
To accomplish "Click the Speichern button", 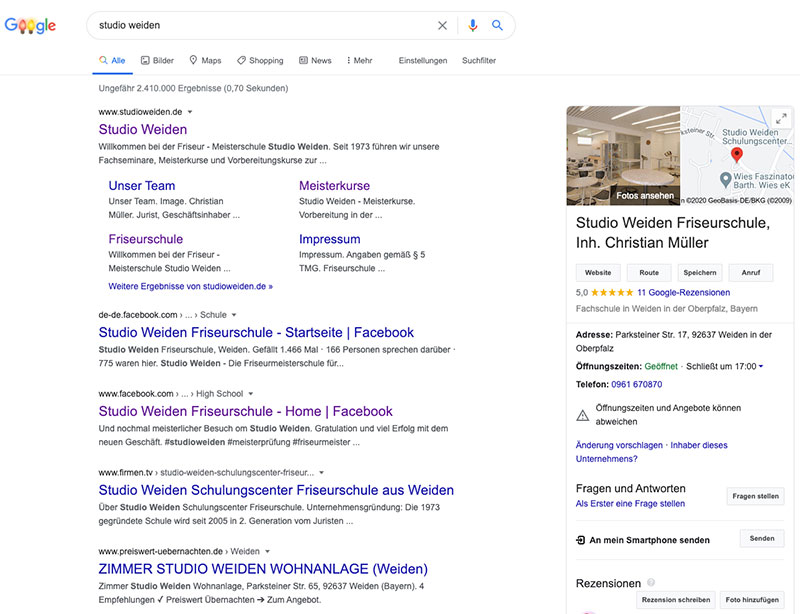I will click(699, 273).
